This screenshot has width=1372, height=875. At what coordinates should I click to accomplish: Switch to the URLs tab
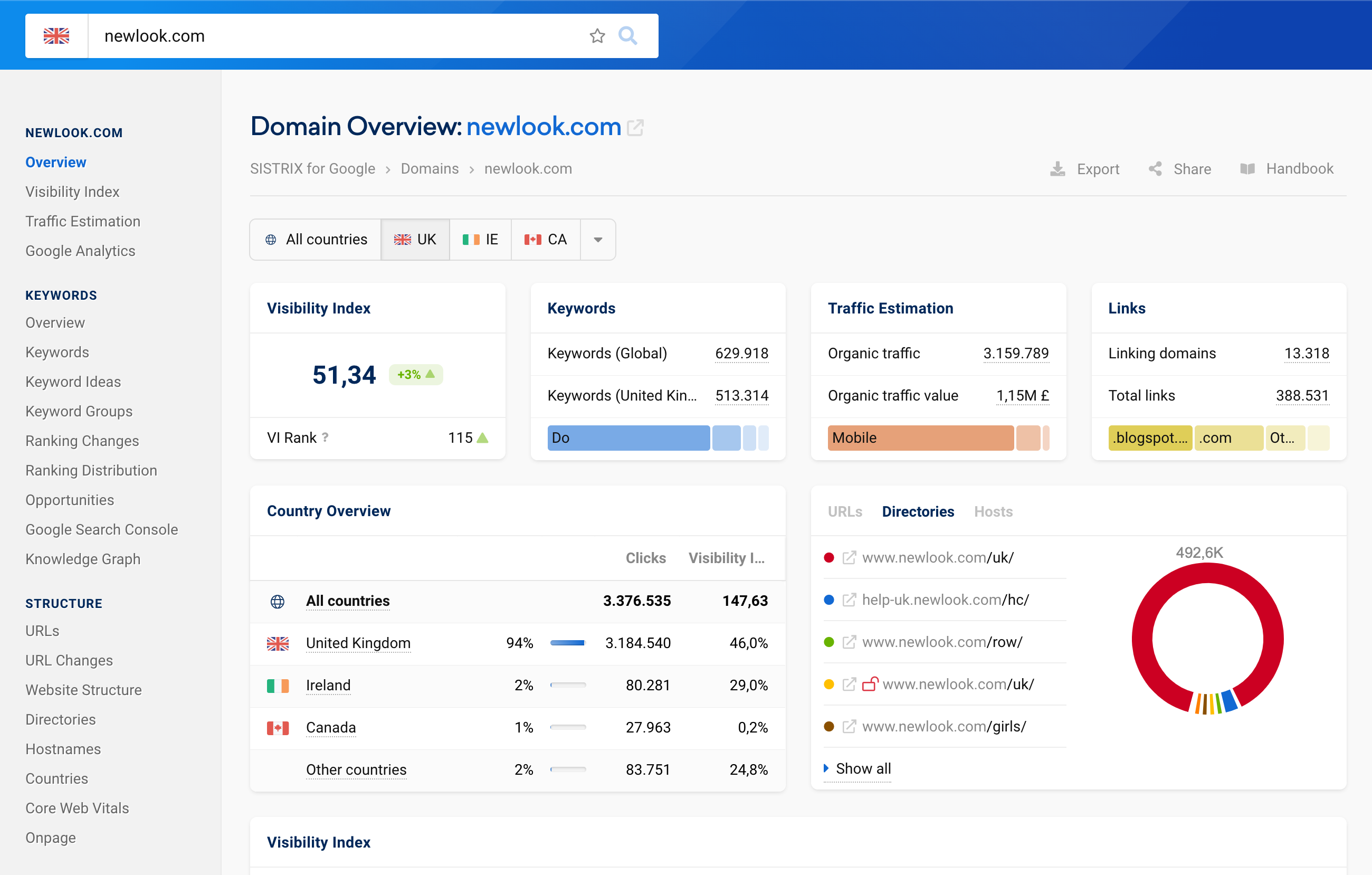(x=844, y=511)
